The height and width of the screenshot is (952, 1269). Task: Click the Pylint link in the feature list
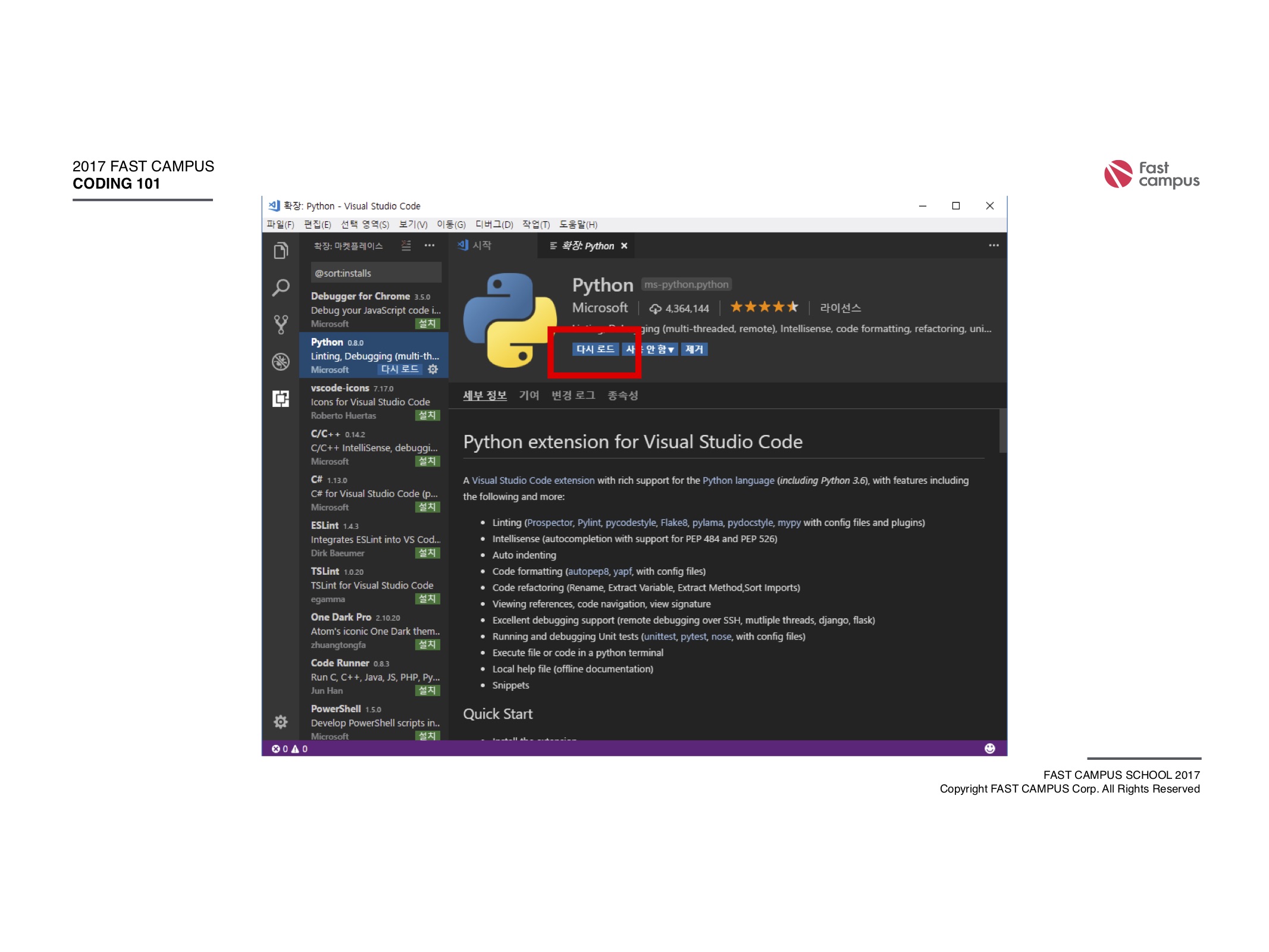(x=589, y=523)
